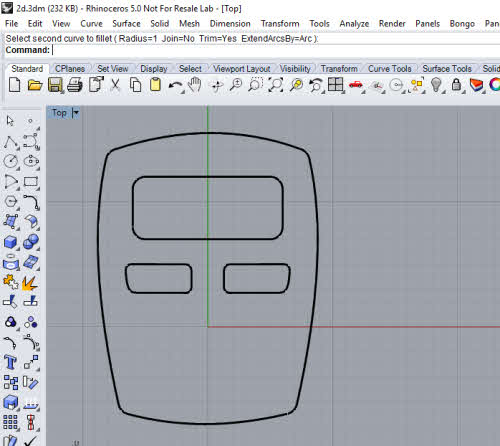500x446 pixels.
Task: Click the color wheel render icon
Action: (x=495, y=85)
